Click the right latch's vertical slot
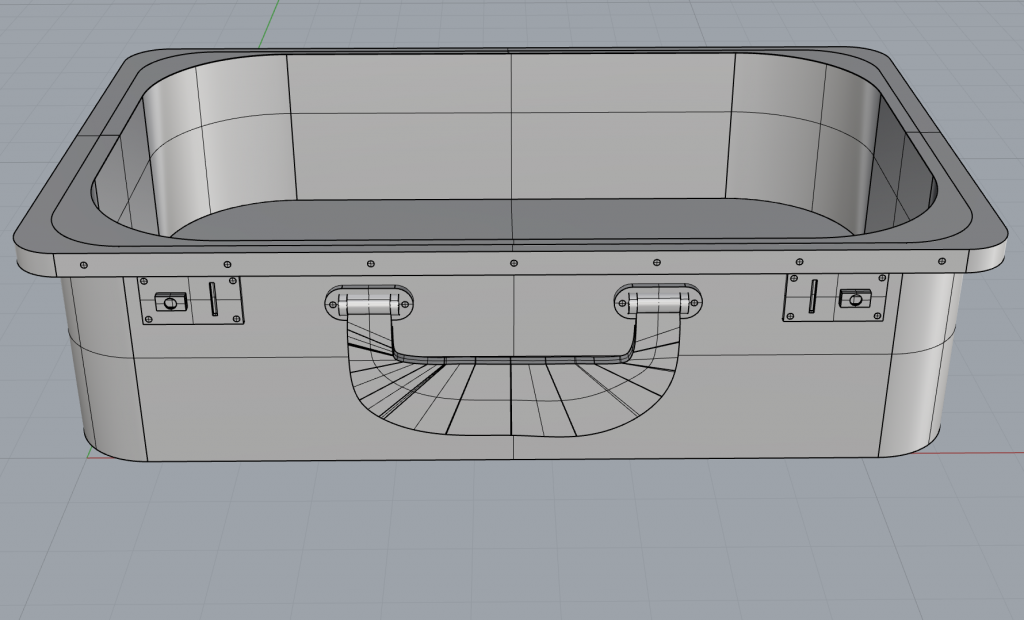 (813, 297)
